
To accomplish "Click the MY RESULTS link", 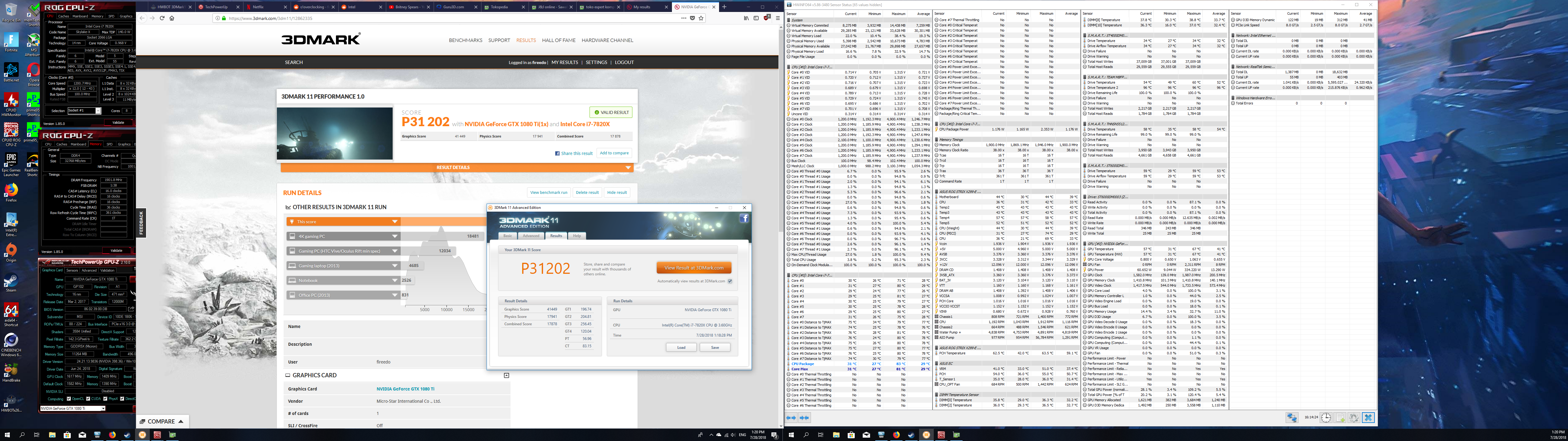I will tap(565, 62).
